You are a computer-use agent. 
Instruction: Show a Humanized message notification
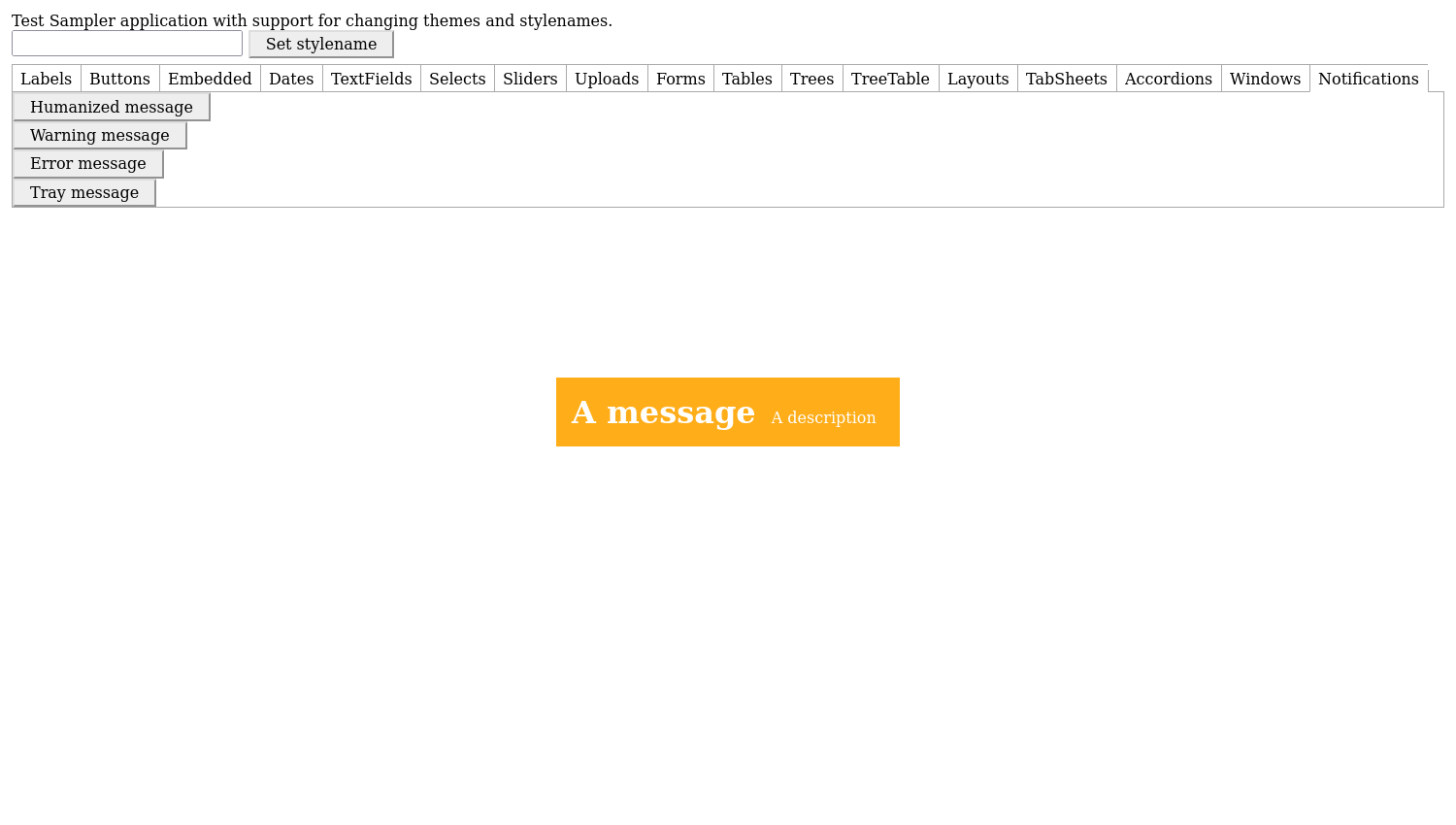112,107
